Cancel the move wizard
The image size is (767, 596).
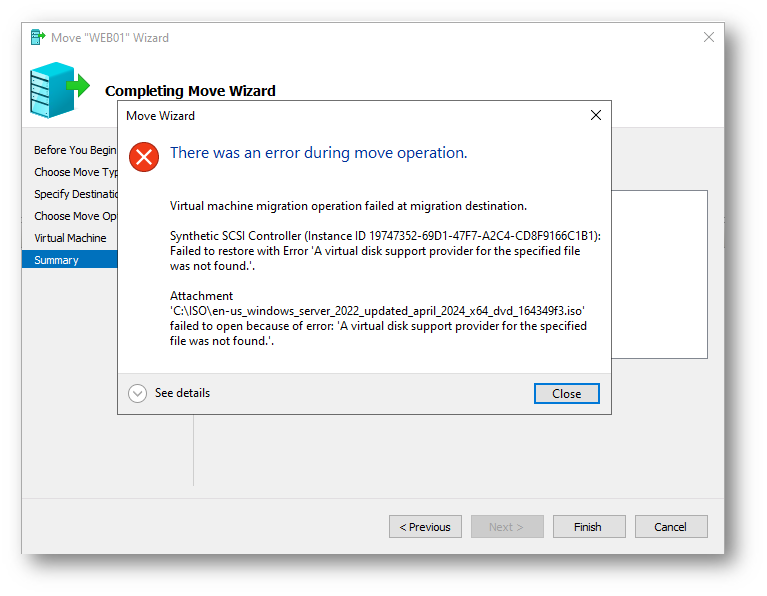pos(670,527)
